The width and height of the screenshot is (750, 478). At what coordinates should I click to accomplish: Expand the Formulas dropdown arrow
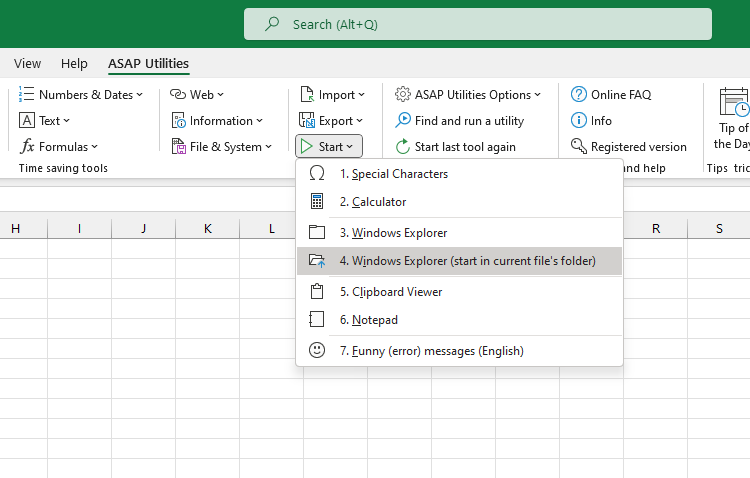(x=94, y=147)
